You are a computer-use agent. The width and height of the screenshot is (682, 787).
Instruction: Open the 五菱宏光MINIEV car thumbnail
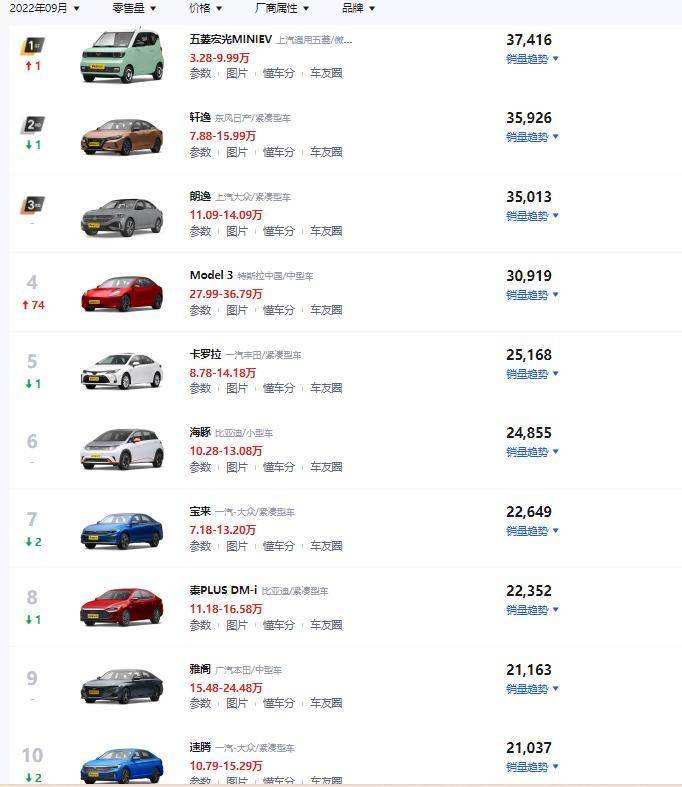[x=122, y=56]
